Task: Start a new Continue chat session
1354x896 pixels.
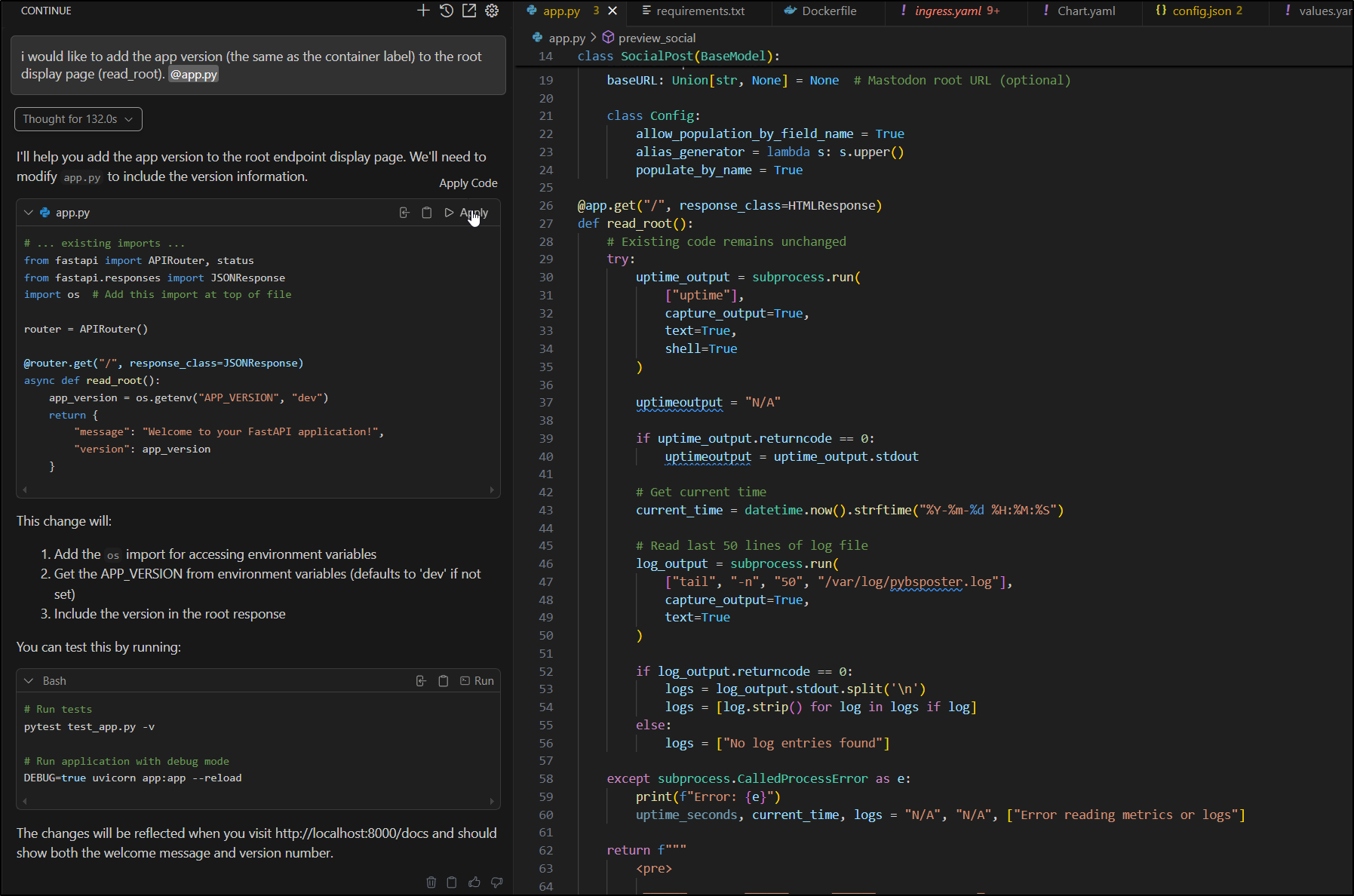Action: (x=423, y=11)
